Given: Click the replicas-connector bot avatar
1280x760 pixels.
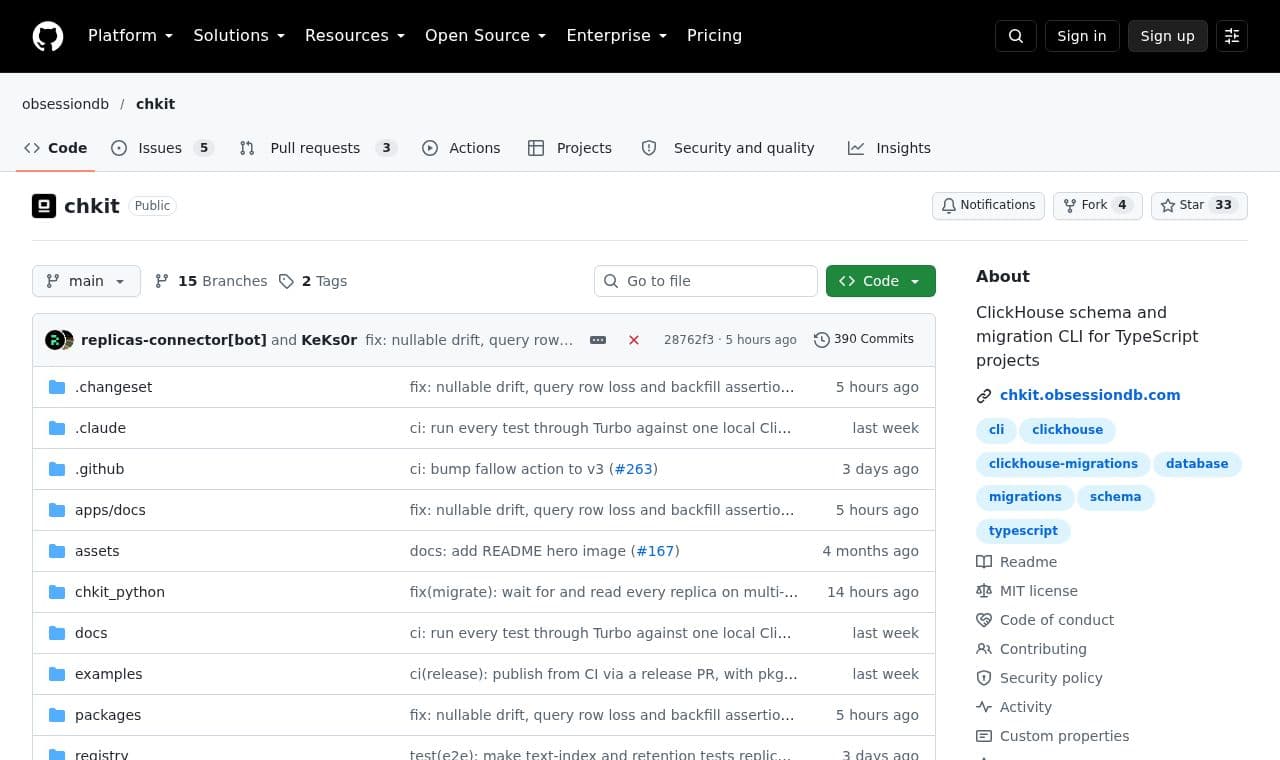Looking at the screenshot, I should (x=54, y=340).
